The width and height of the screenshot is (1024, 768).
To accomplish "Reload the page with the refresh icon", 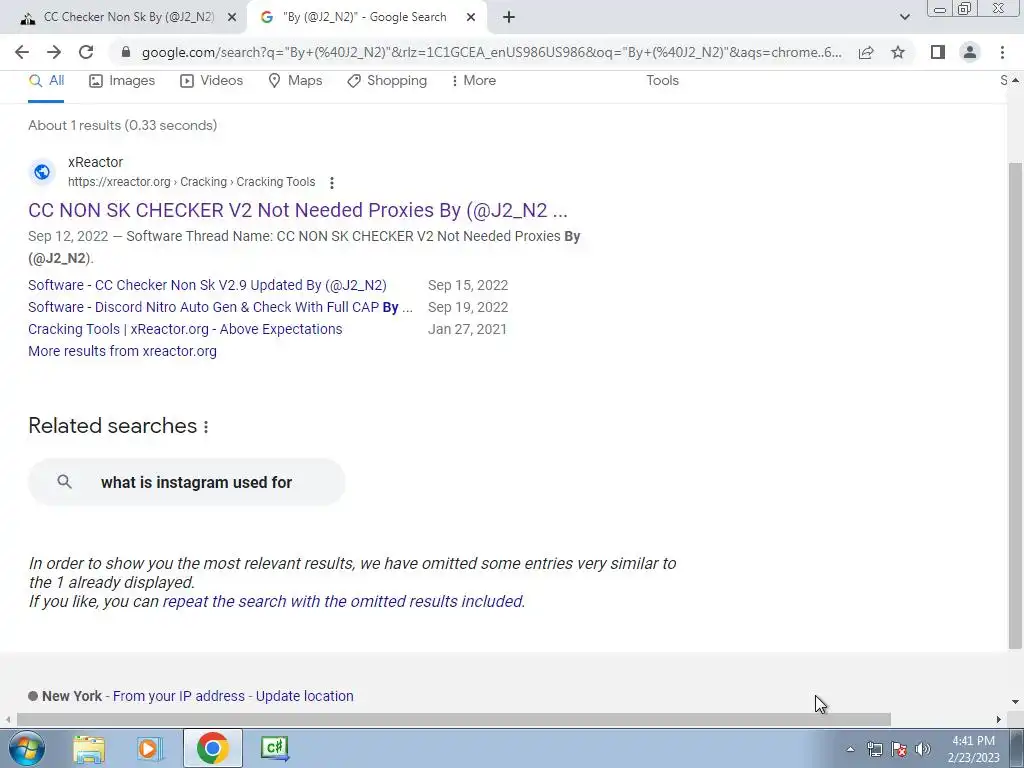I will [86, 52].
